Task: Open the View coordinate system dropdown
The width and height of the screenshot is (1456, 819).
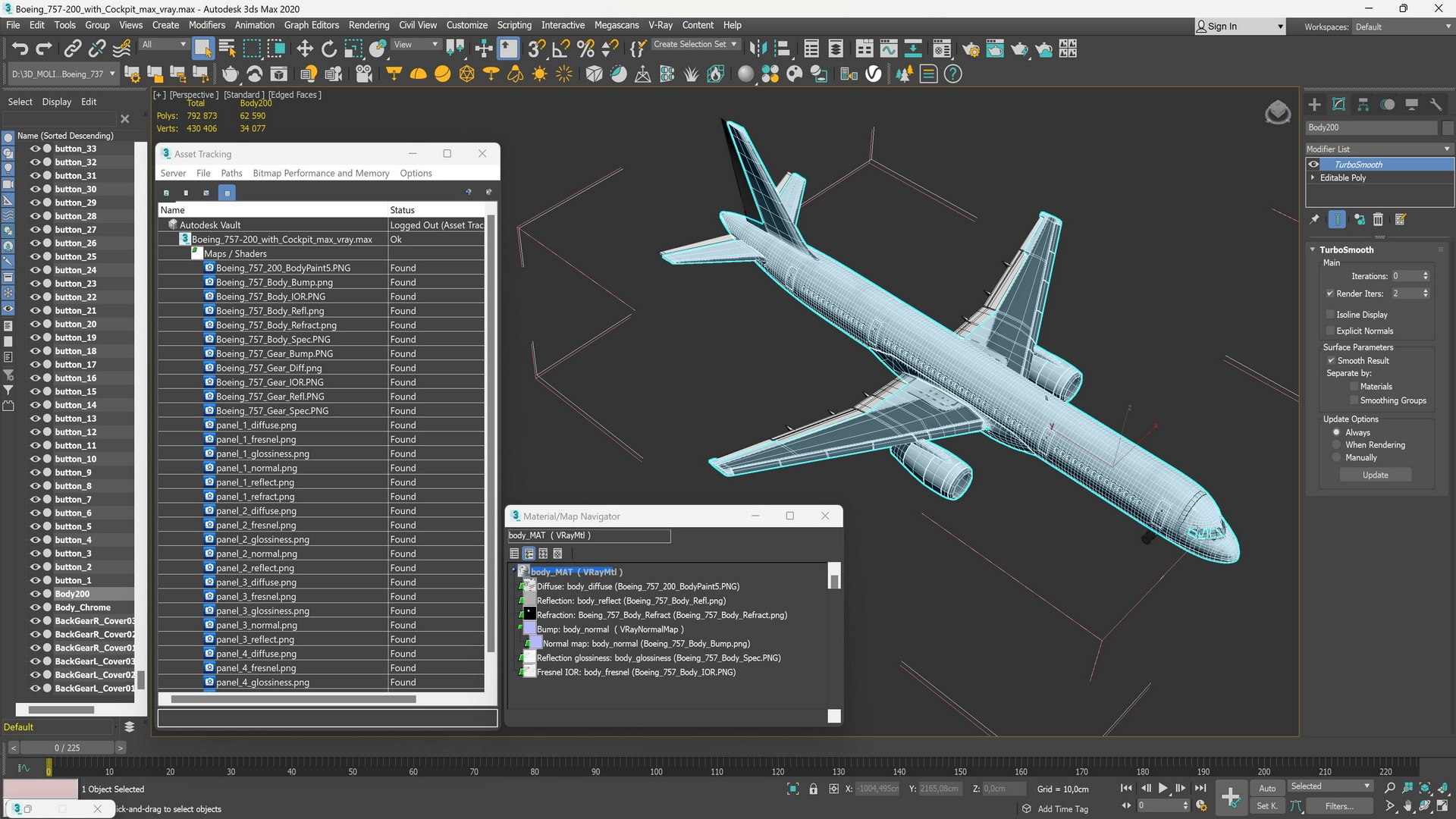Action: (416, 44)
